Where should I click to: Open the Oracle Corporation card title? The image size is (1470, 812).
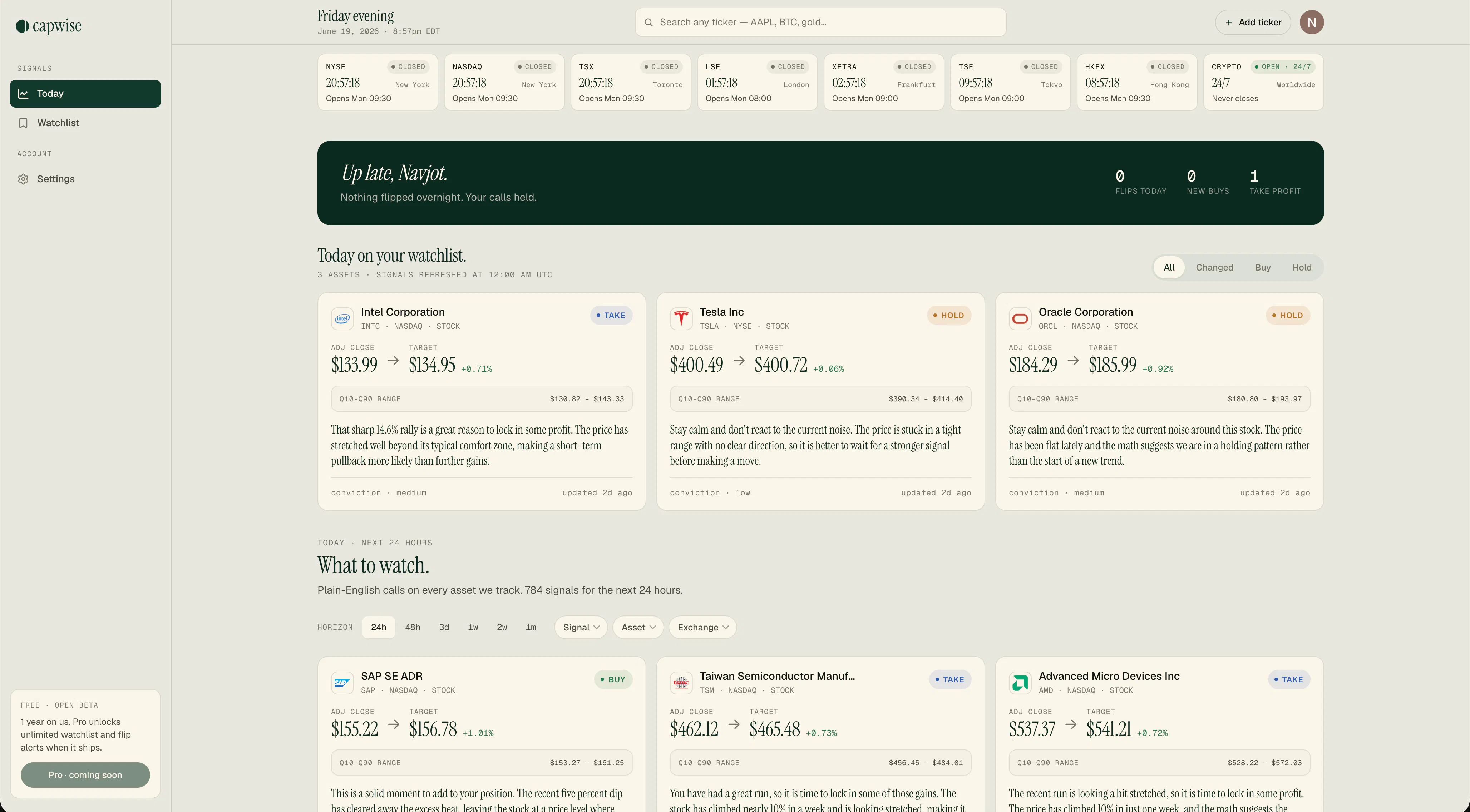click(1085, 312)
